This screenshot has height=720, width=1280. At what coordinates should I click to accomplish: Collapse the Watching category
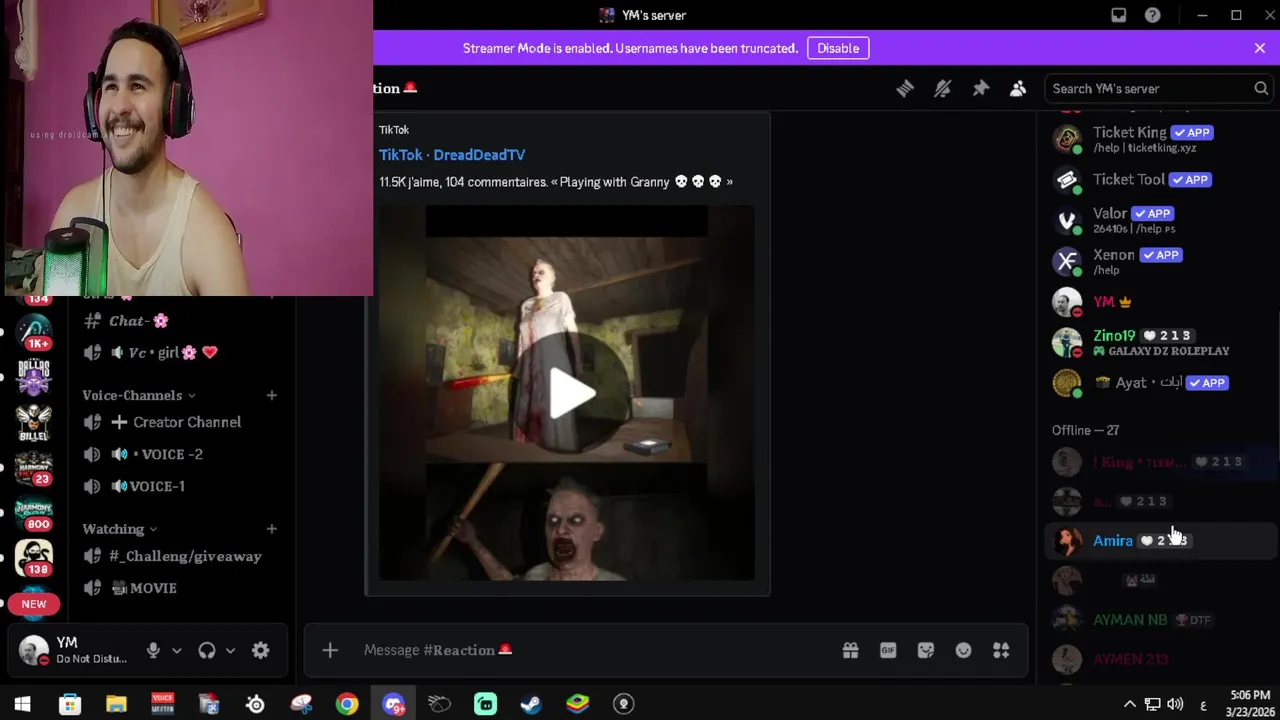[x=120, y=528]
